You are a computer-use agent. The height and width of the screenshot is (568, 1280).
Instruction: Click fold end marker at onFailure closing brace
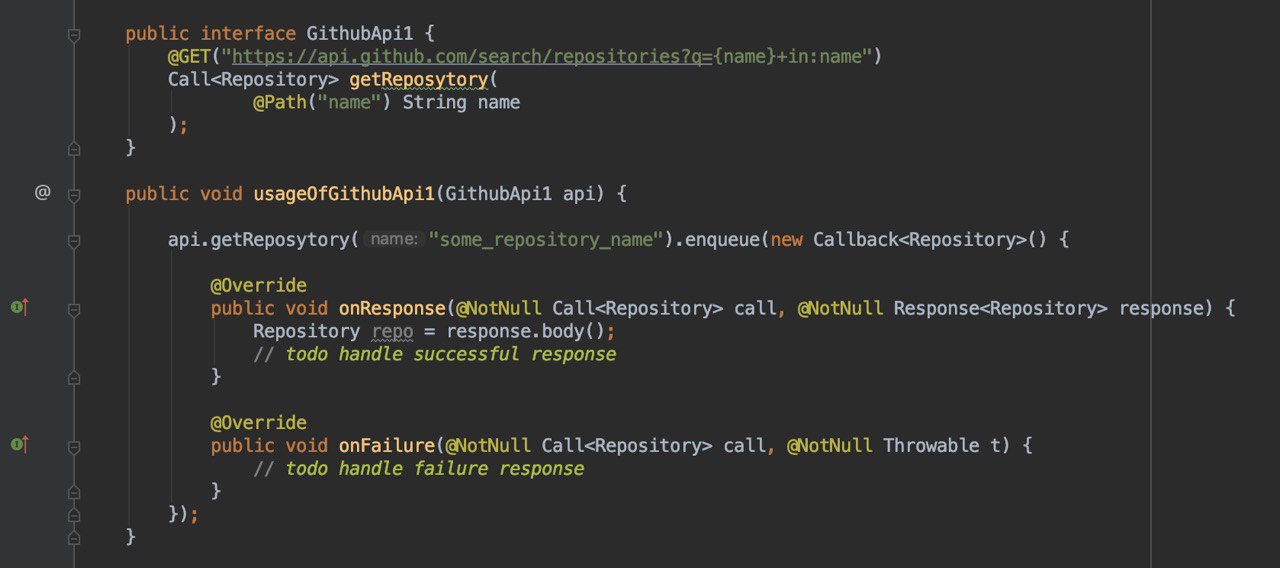[73, 492]
